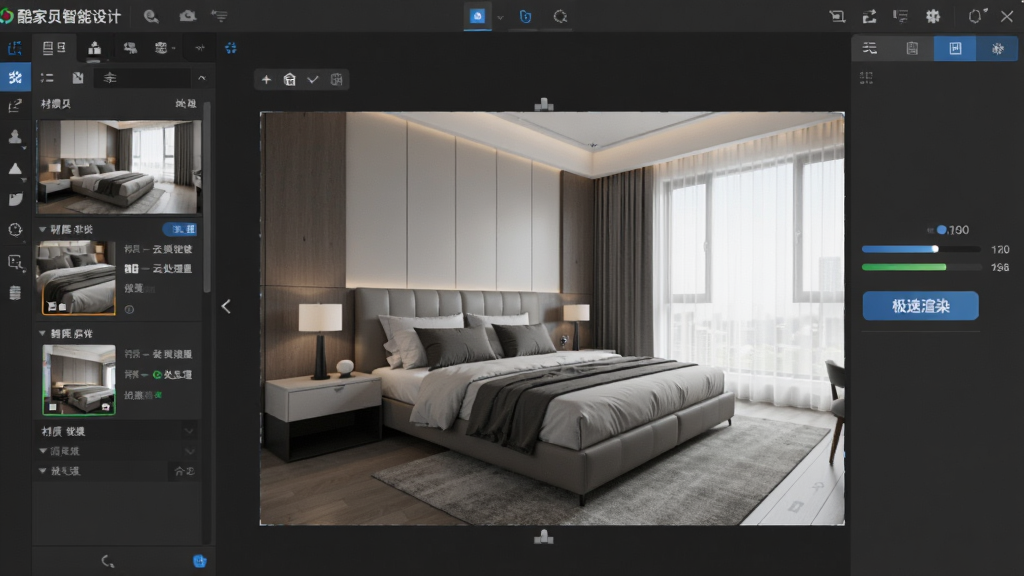
Task: Select the triangle shape icon in left sidebar
Action: coord(15,168)
